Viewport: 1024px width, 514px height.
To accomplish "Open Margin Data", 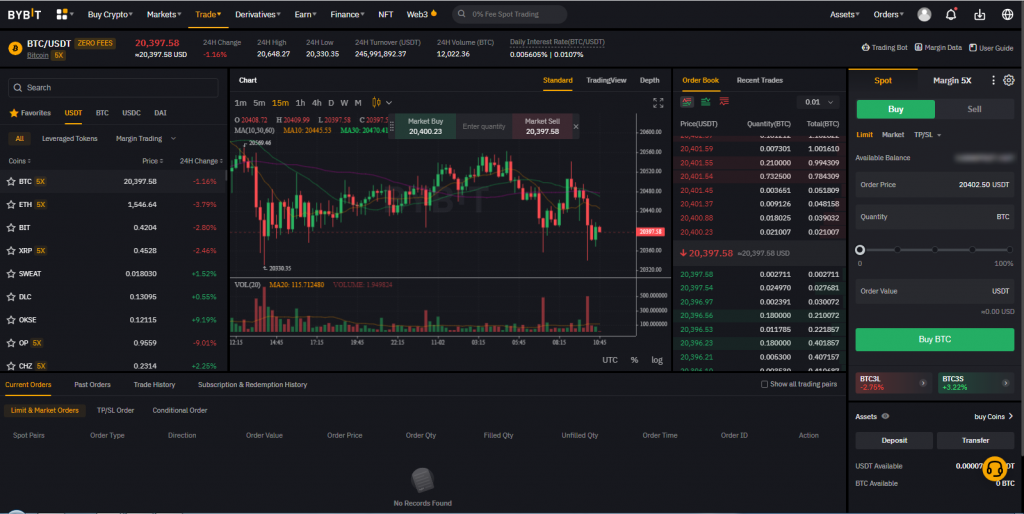I will [x=938, y=48].
